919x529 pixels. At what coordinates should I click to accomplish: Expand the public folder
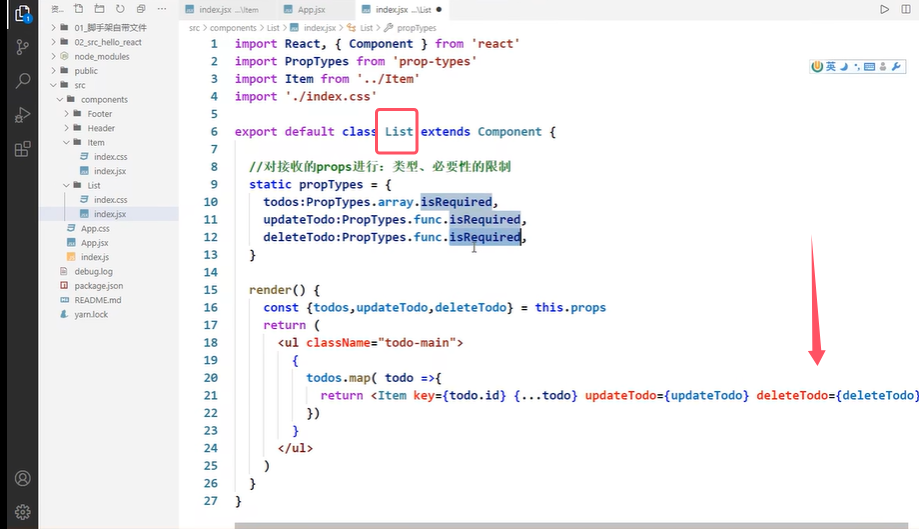point(86,71)
